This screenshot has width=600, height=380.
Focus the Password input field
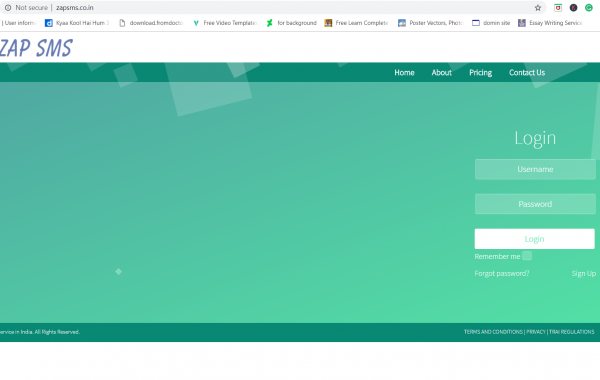535,204
